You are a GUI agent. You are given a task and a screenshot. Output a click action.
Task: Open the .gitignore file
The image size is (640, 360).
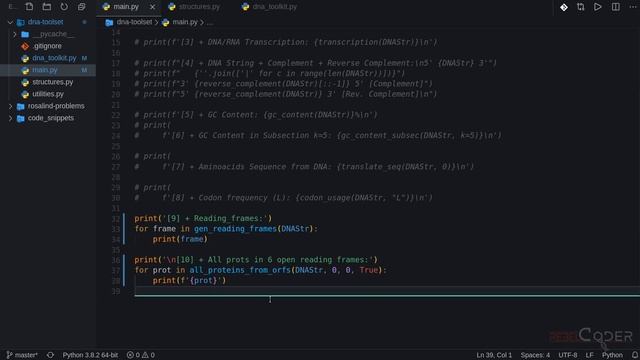pos(47,46)
